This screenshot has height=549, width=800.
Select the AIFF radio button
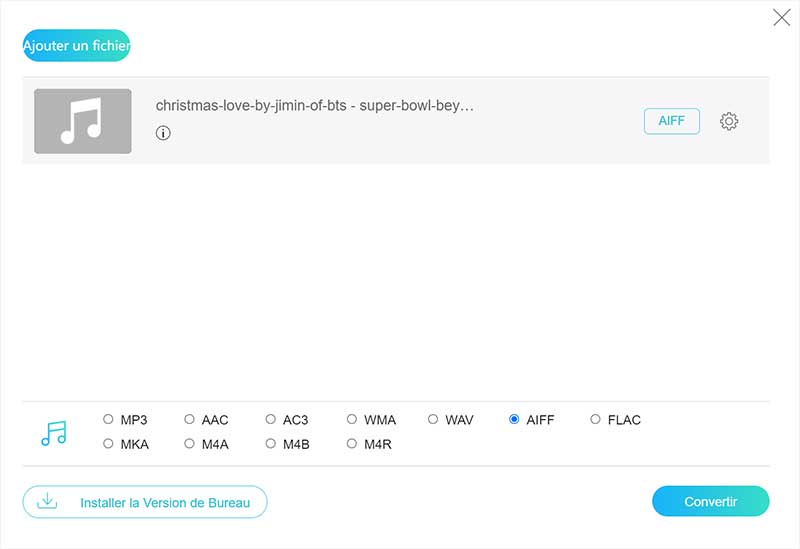(514, 420)
